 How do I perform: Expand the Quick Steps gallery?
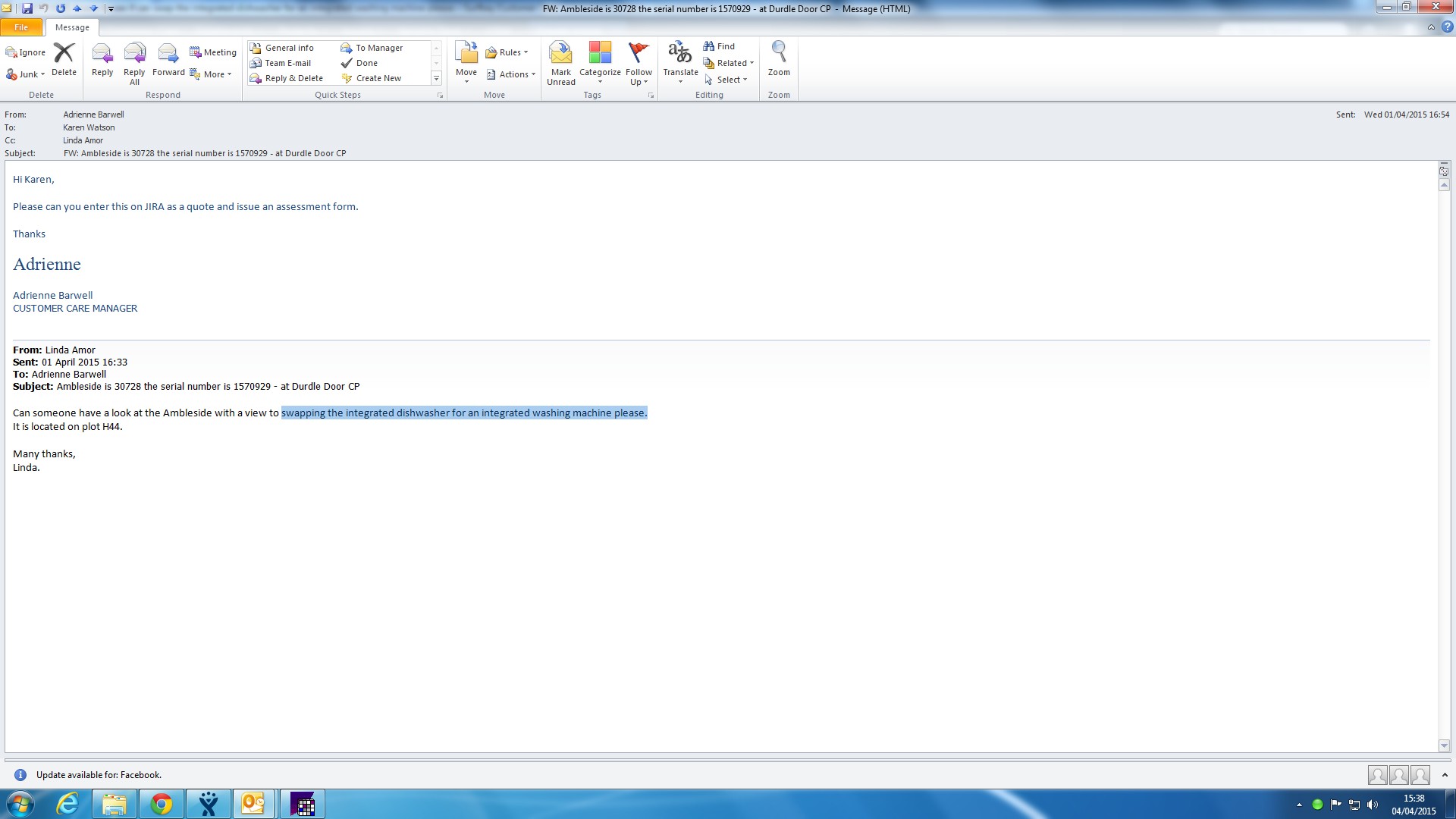point(436,79)
